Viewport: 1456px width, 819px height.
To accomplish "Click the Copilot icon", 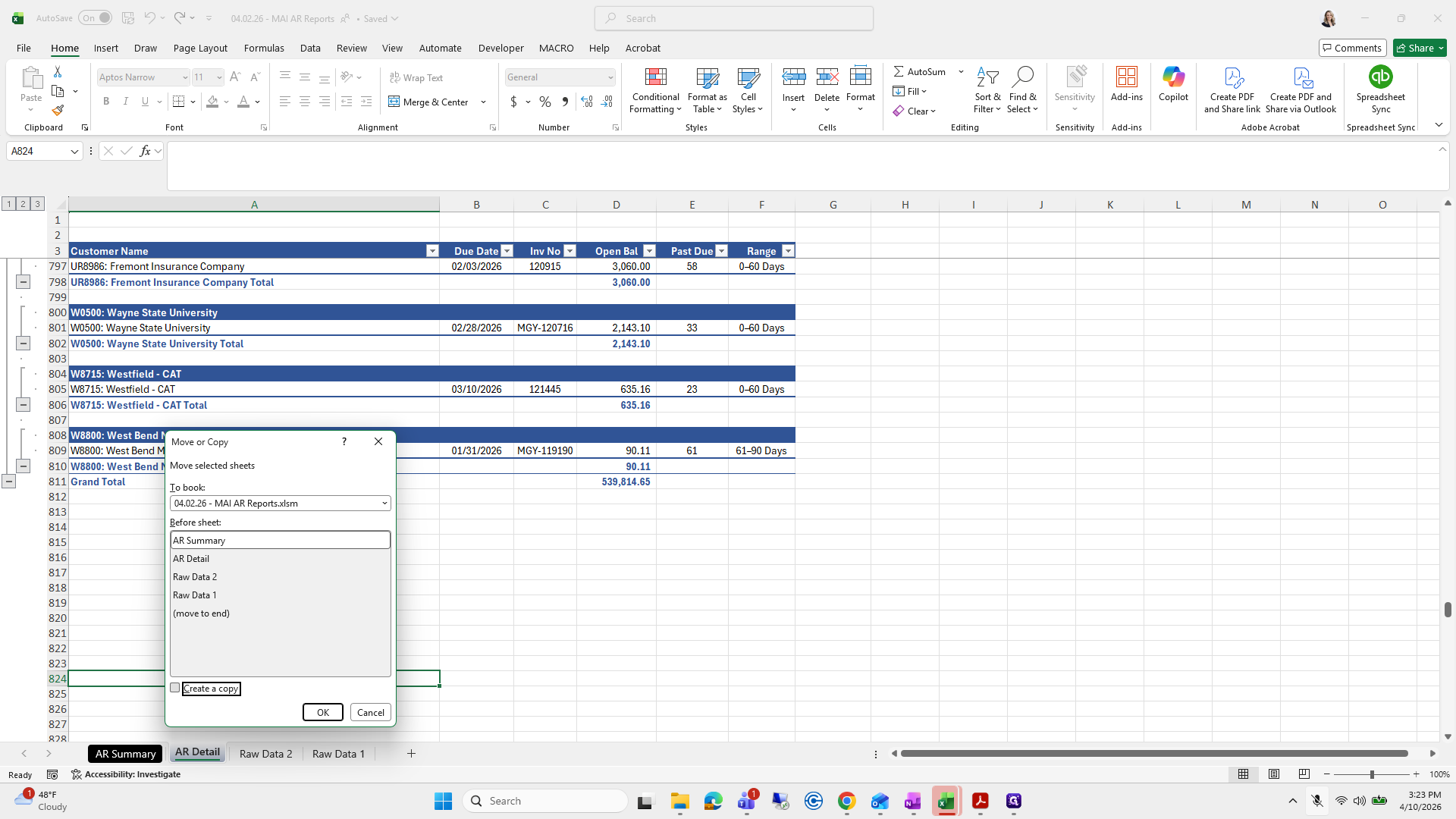I will [1173, 84].
